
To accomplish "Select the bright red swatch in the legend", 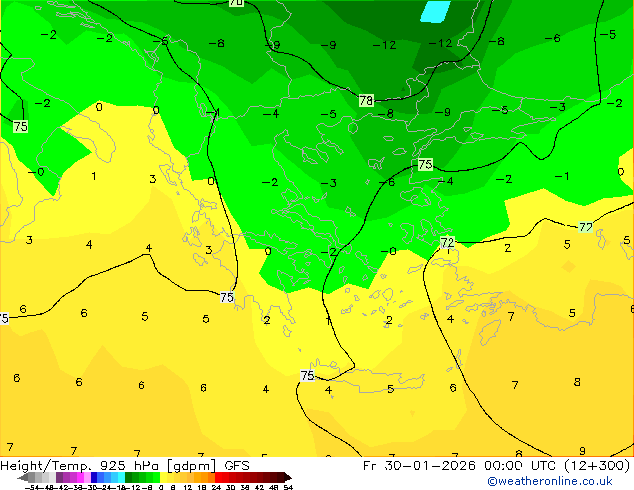I will 218,477.
